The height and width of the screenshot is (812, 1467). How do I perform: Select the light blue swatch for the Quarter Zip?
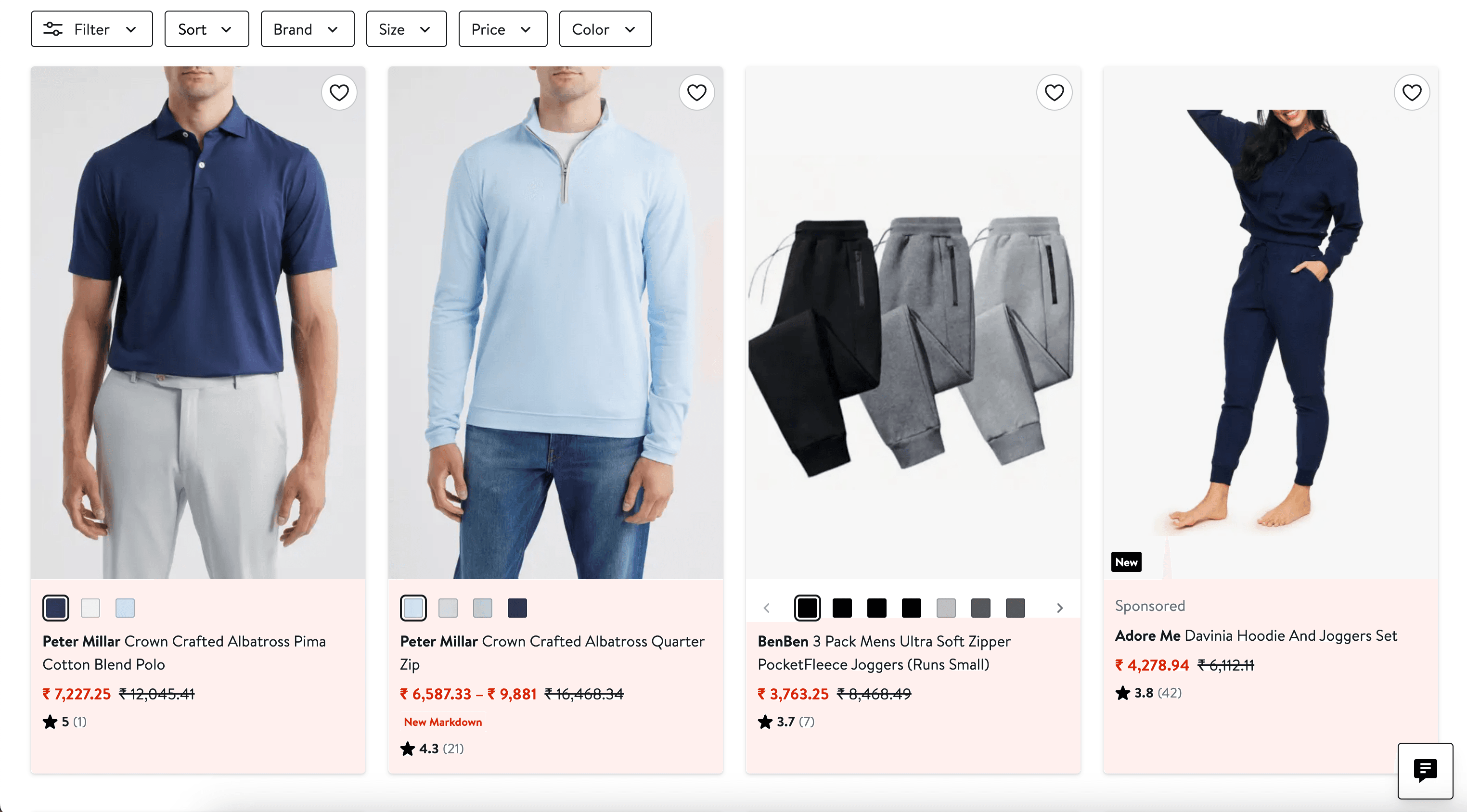(x=413, y=608)
